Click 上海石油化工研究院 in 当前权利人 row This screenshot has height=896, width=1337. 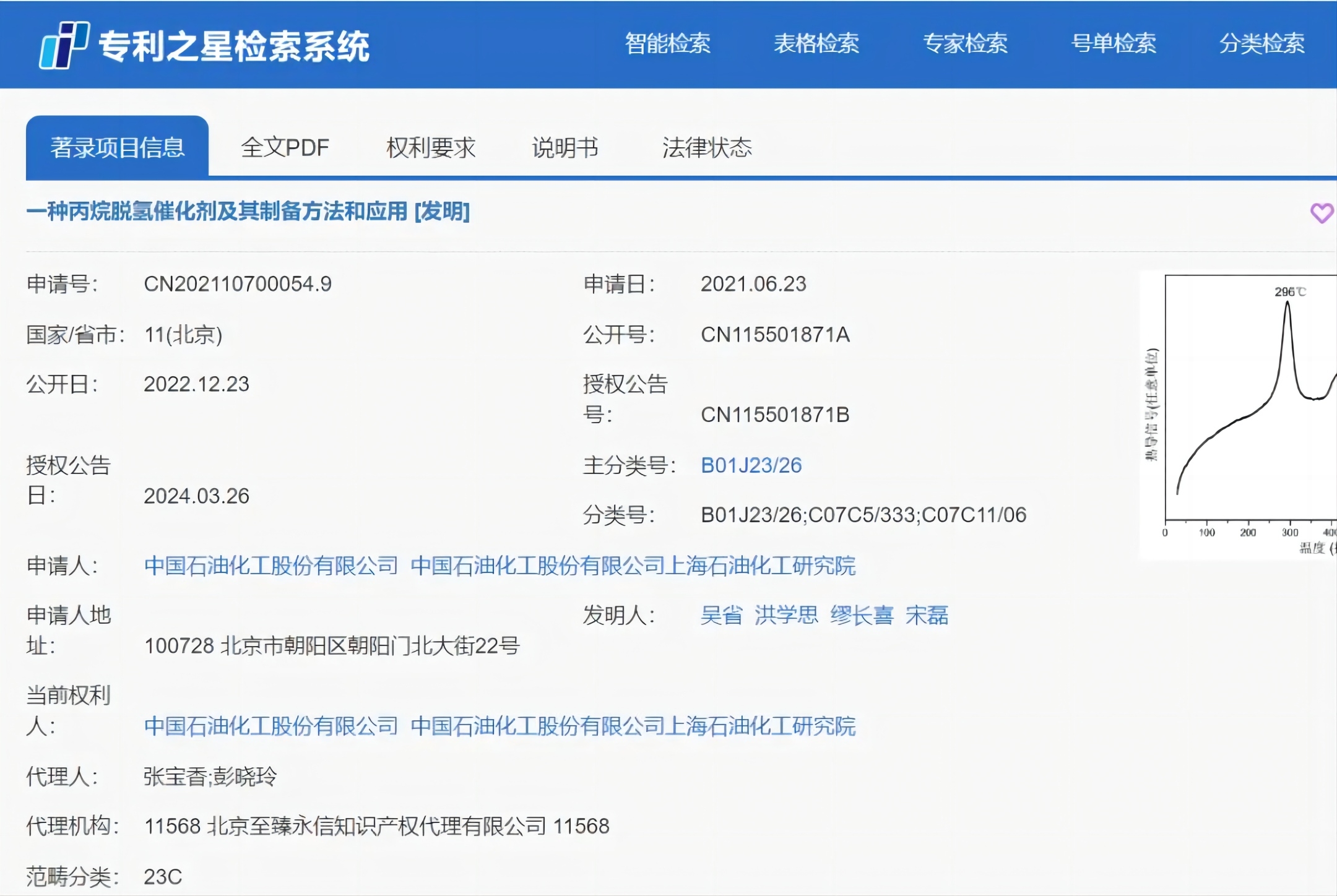(x=633, y=725)
